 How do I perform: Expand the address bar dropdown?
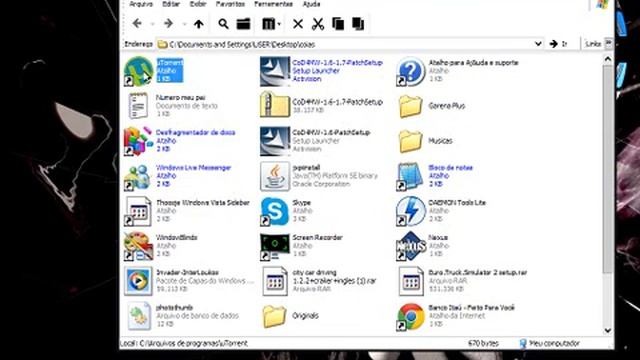click(x=538, y=44)
